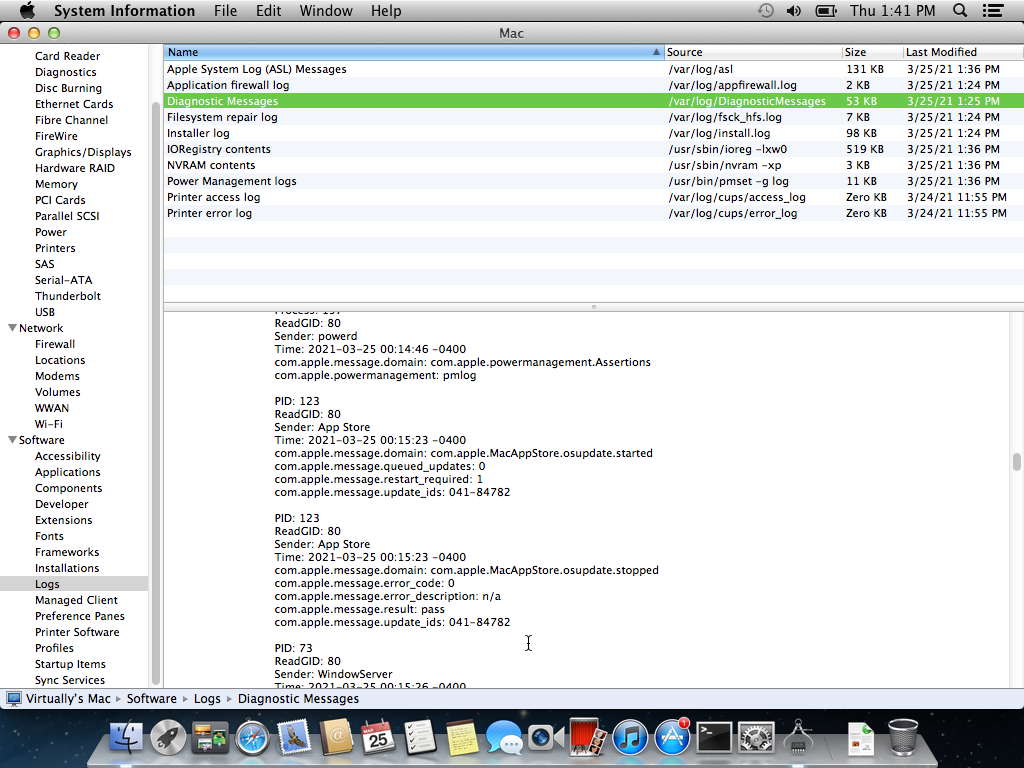Select Memory in the sidebar
The width and height of the screenshot is (1024, 768).
[x=56, y=184]
